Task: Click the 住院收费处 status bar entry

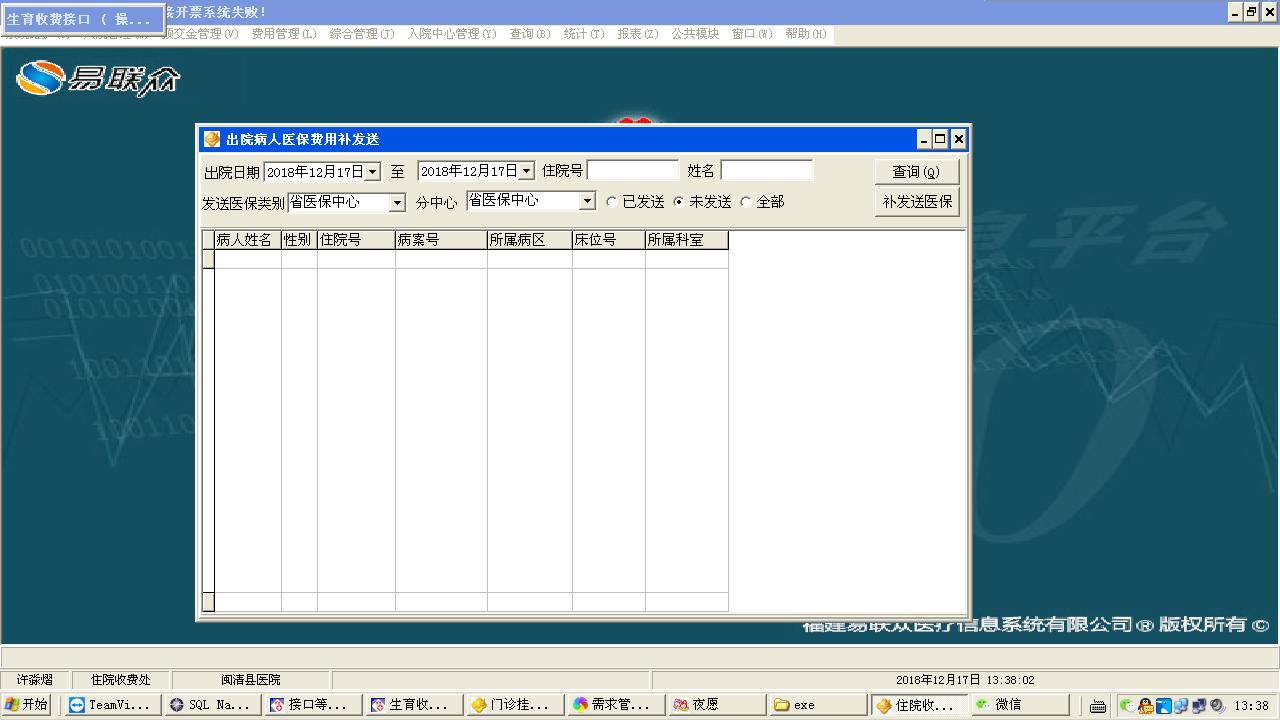Action: [120, 680]
